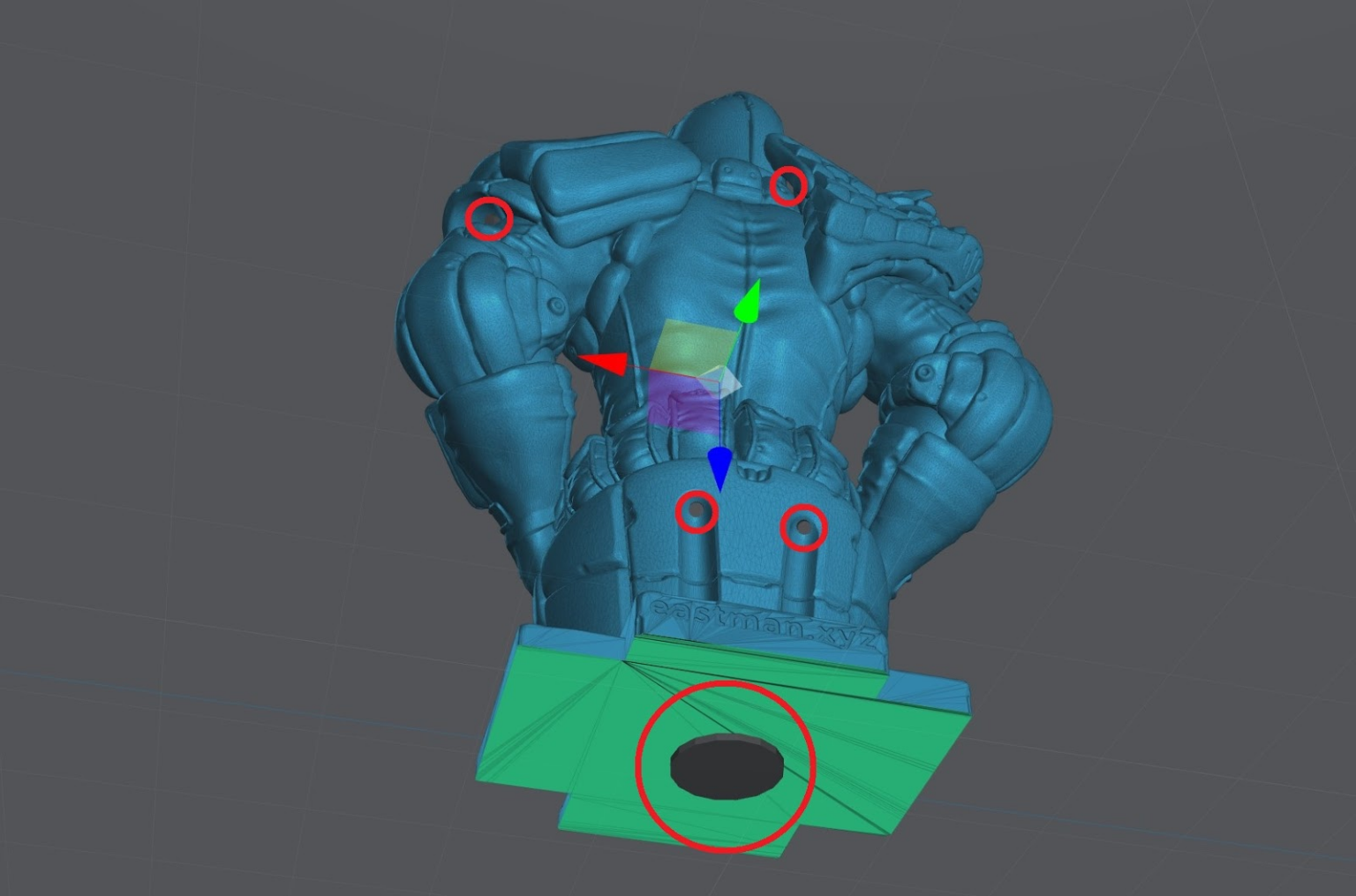1356x896 pixels.
Task: Click the red-circled hole on the left shoulder
Action: (x=489, y=217)
